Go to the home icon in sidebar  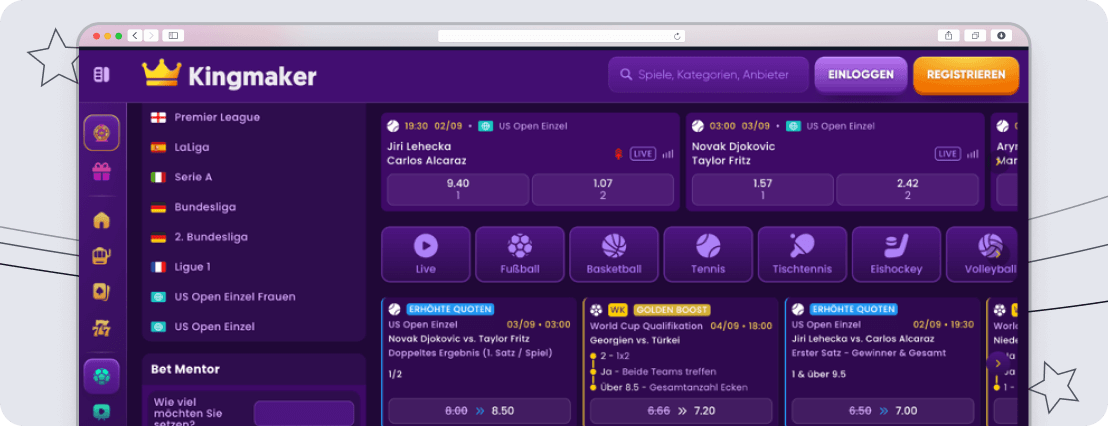[x=102, y=220]
